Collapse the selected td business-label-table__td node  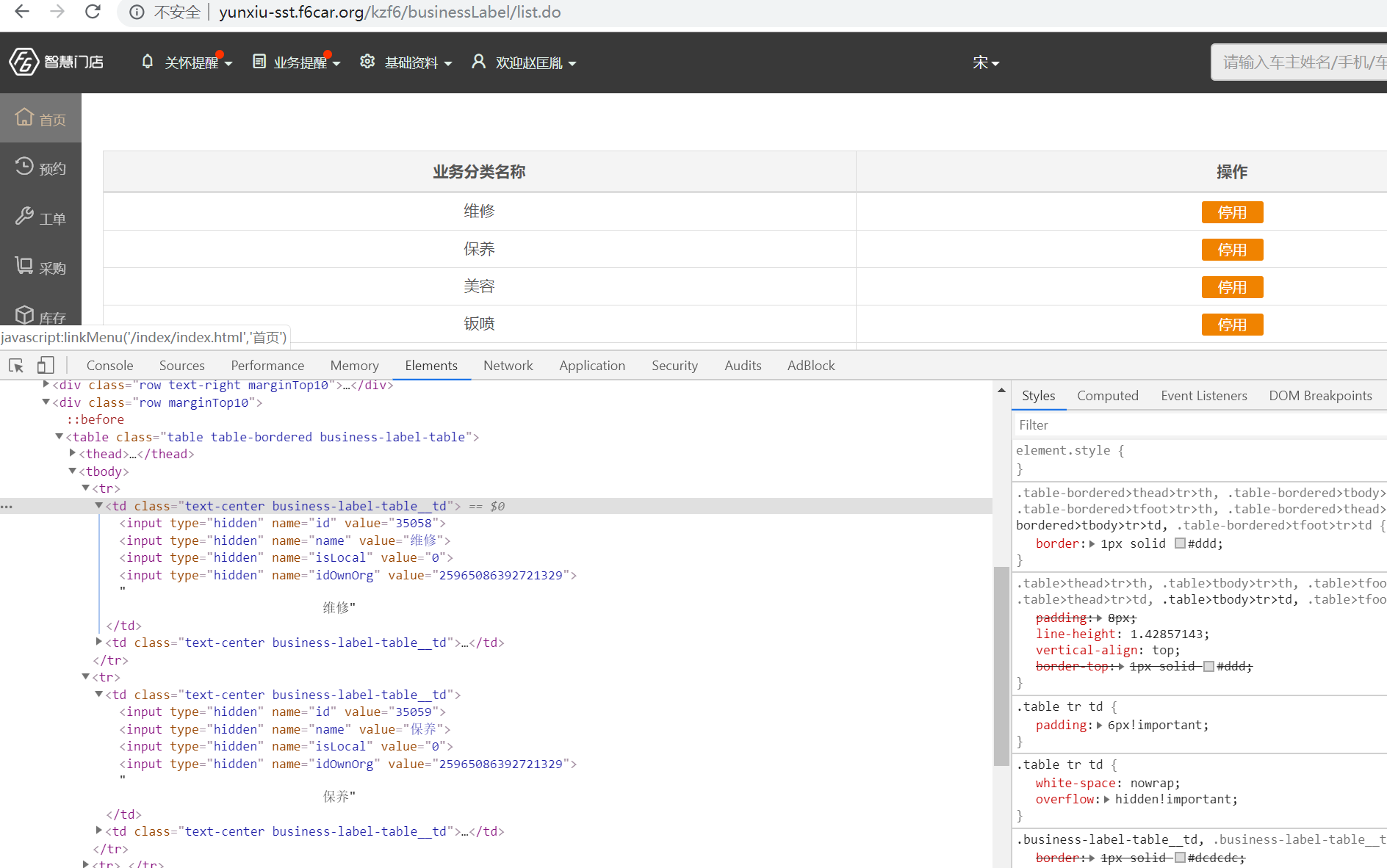99,505
